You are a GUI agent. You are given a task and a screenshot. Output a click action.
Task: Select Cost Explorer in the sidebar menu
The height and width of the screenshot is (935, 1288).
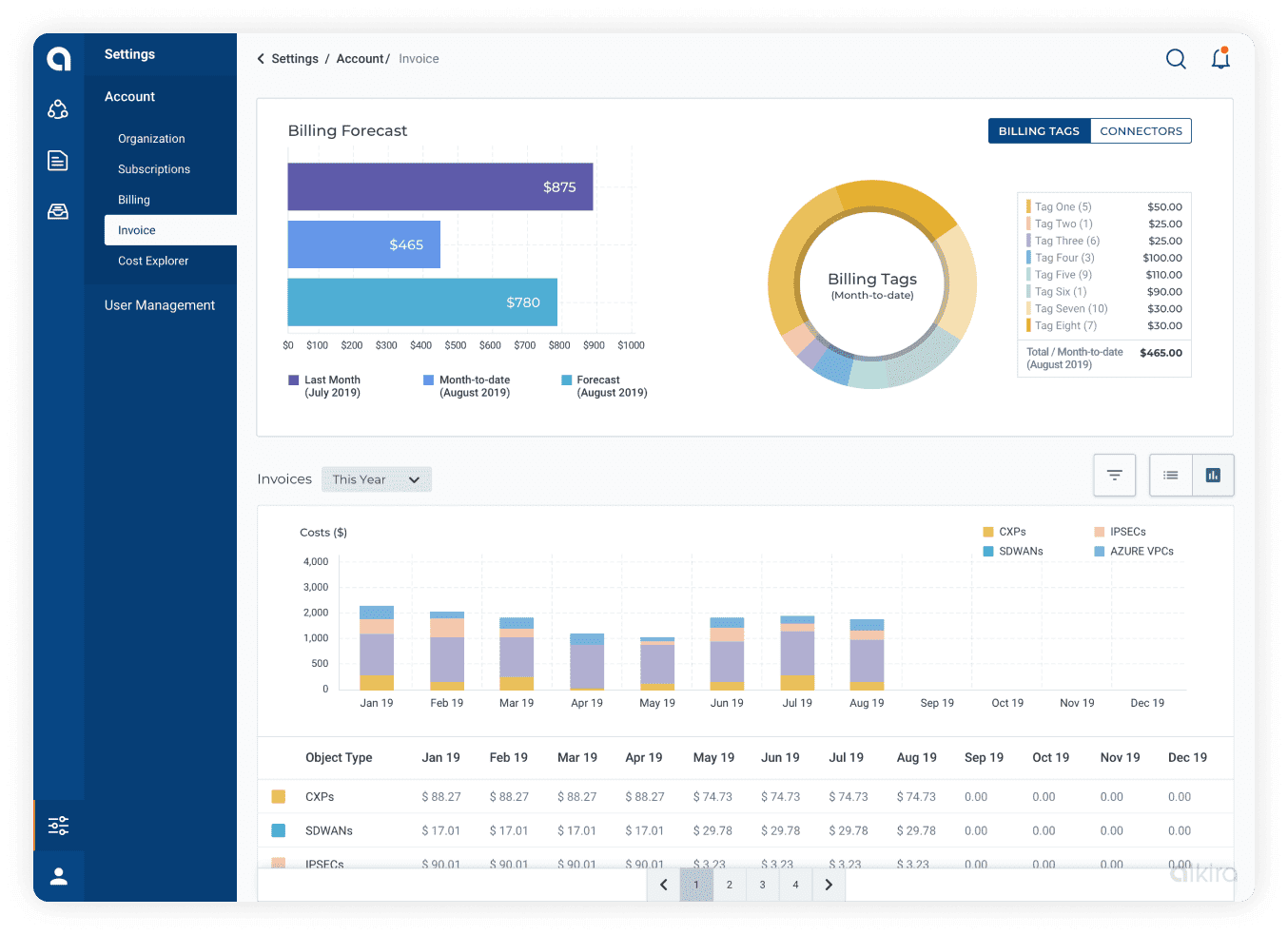[152, 261]
